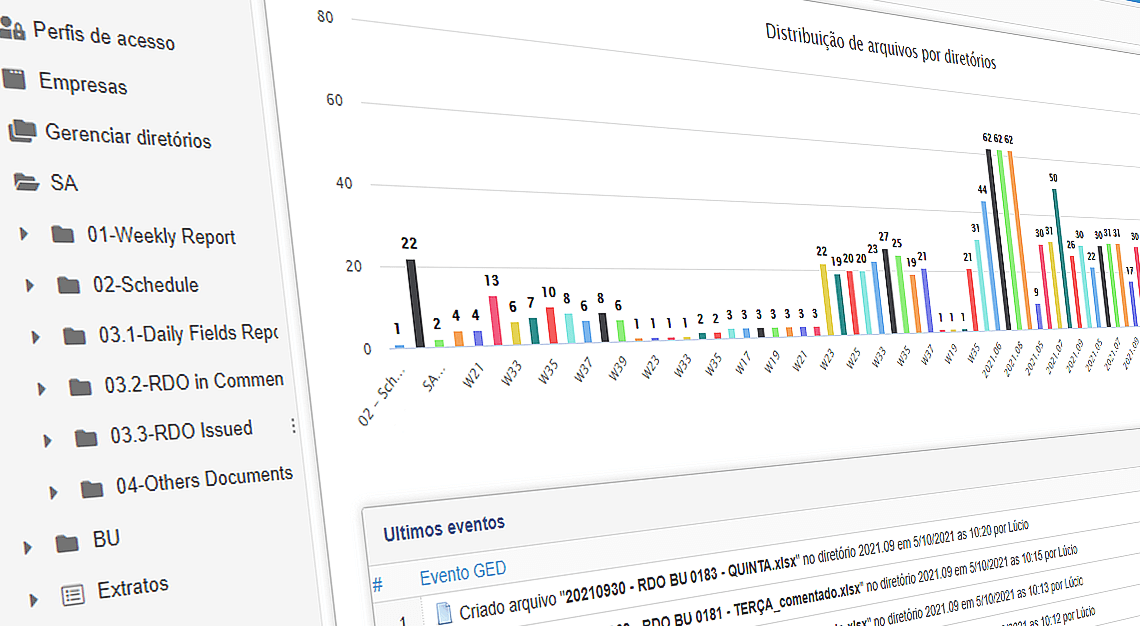This screenshot has height=626, width=1140.
Task: Select the BU folder icon
Action: pos(69,538)
